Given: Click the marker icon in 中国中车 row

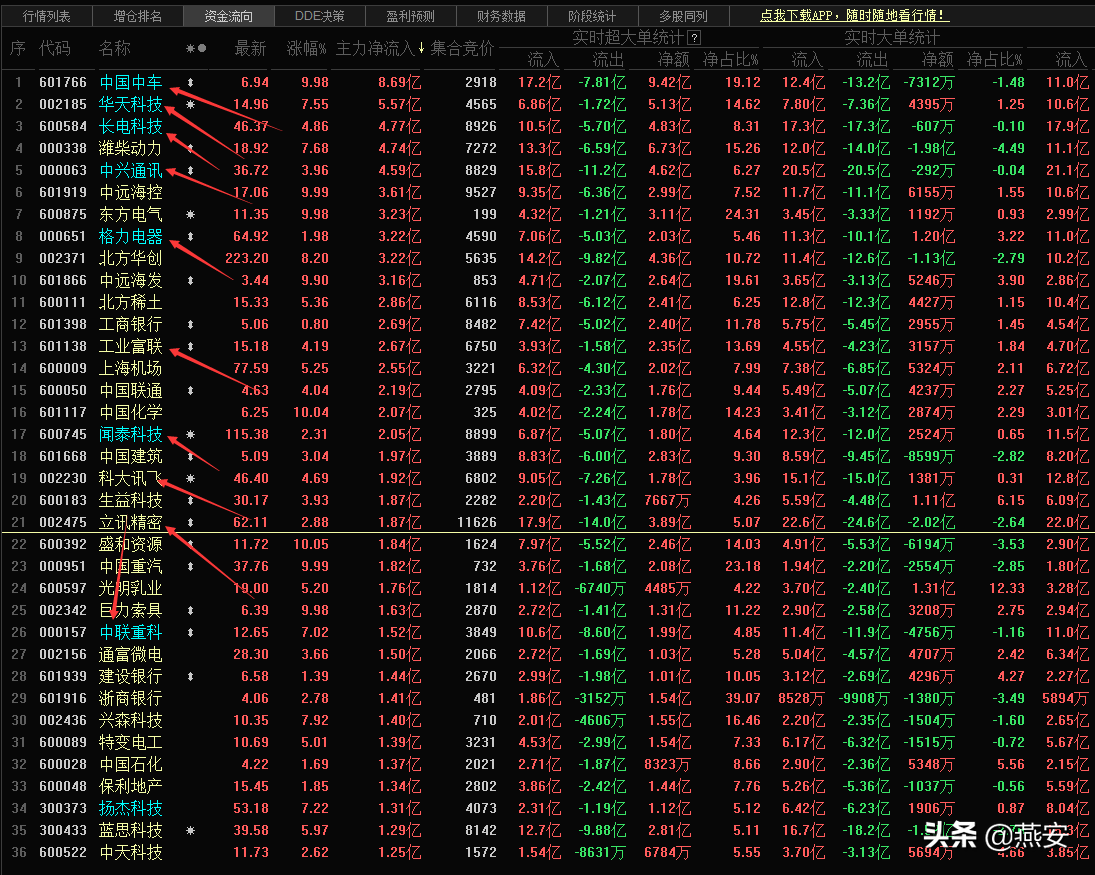Looking at the screenshot, I should click(x=191, y=82).
